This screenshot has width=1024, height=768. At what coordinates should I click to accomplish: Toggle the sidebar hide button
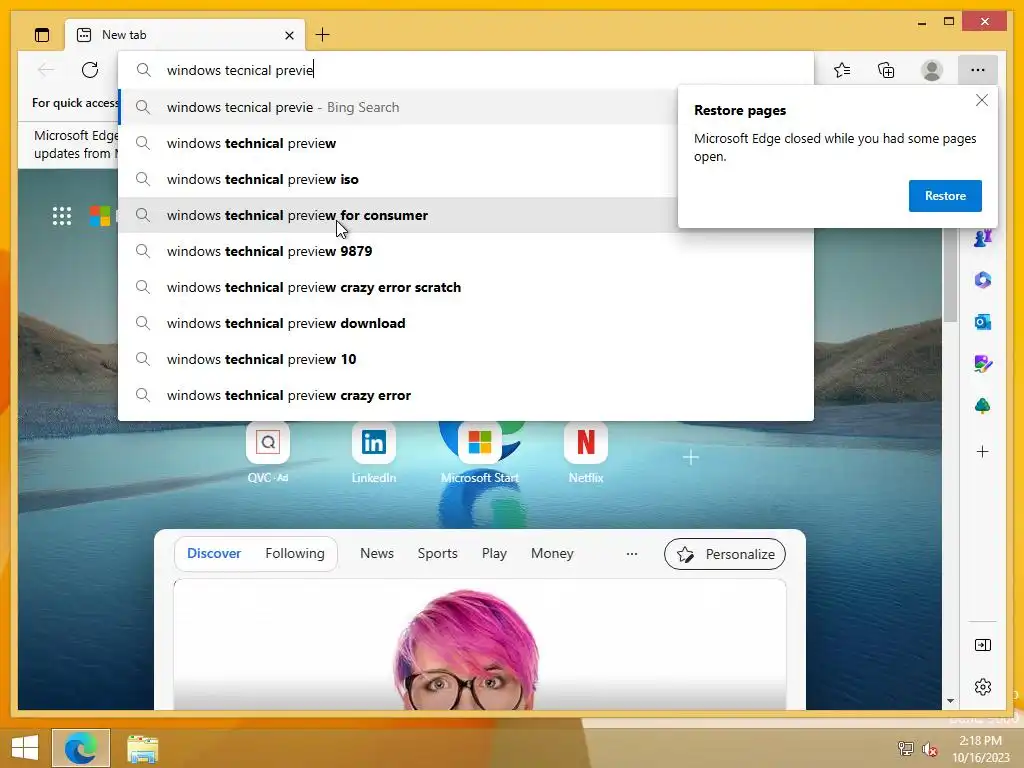[983, 645]
